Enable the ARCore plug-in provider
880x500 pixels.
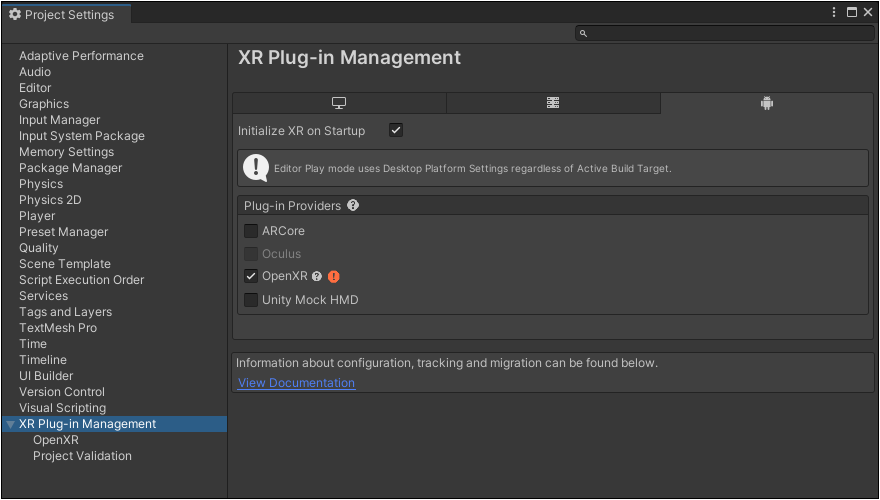point(251,231)
